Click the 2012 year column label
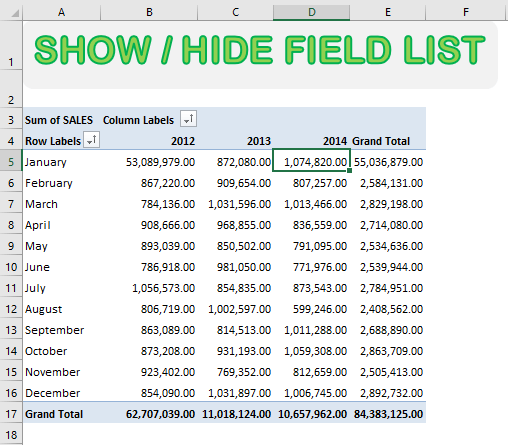Viewport: 508px width, 445px height. tap(183, 141)
